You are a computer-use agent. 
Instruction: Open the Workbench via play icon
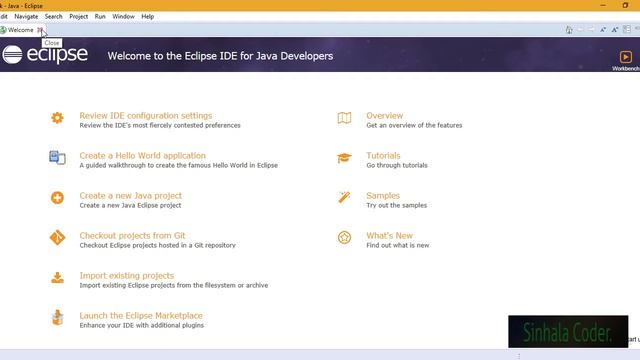[x=625, y=57]
